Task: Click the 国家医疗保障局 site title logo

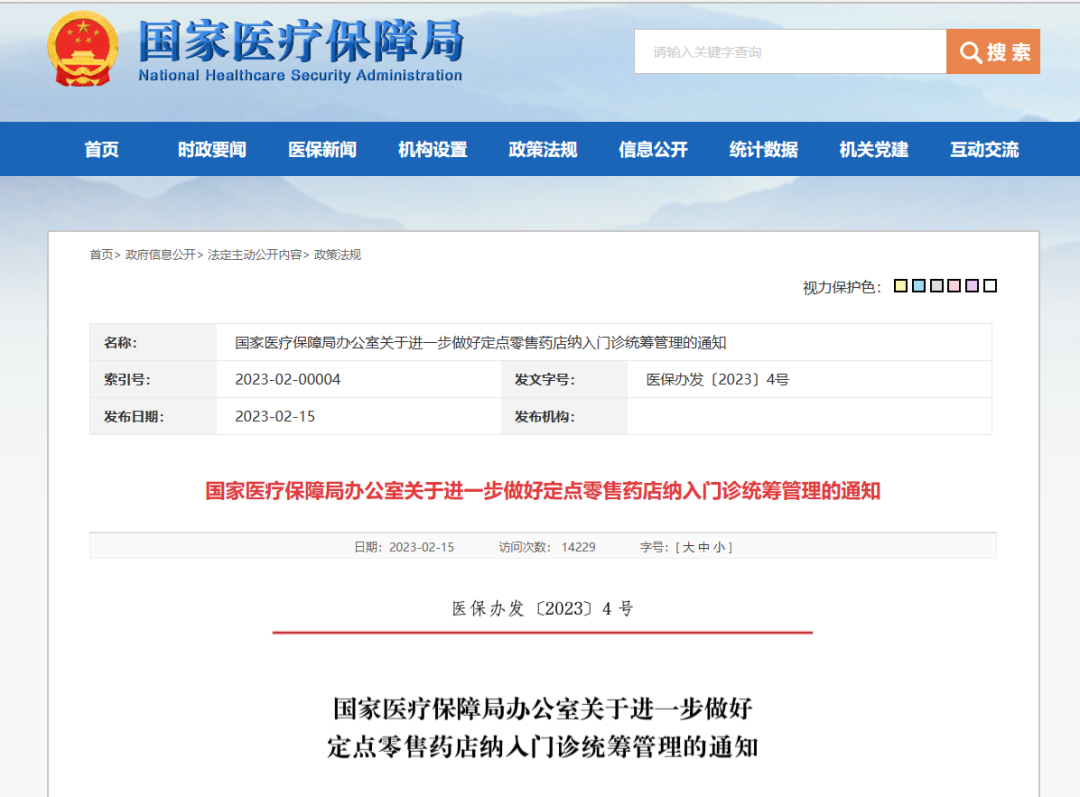Action: [x=301, y=50]
